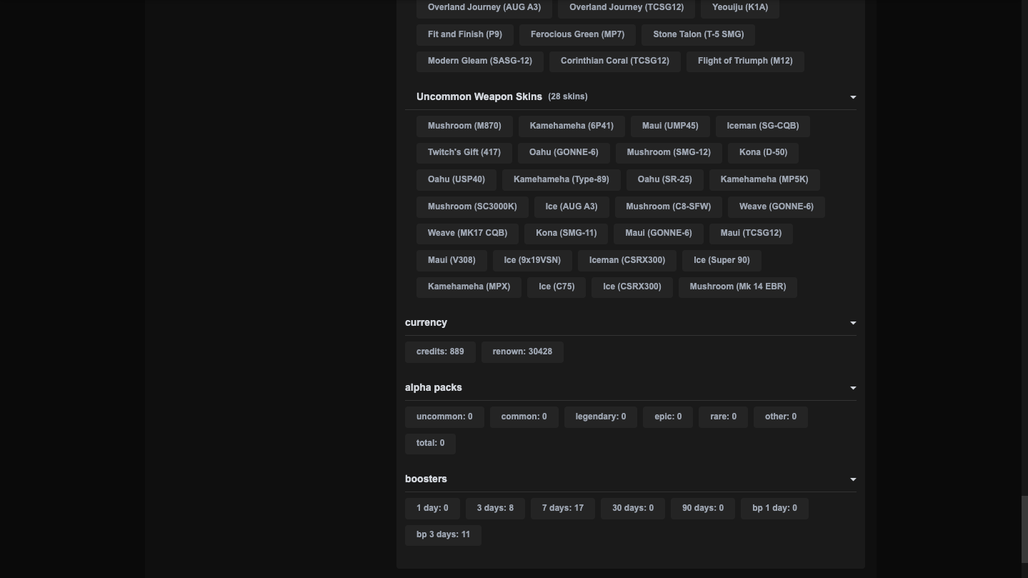Select the Mushroom (Mk 14 EBR) tag

pos(738,287)
